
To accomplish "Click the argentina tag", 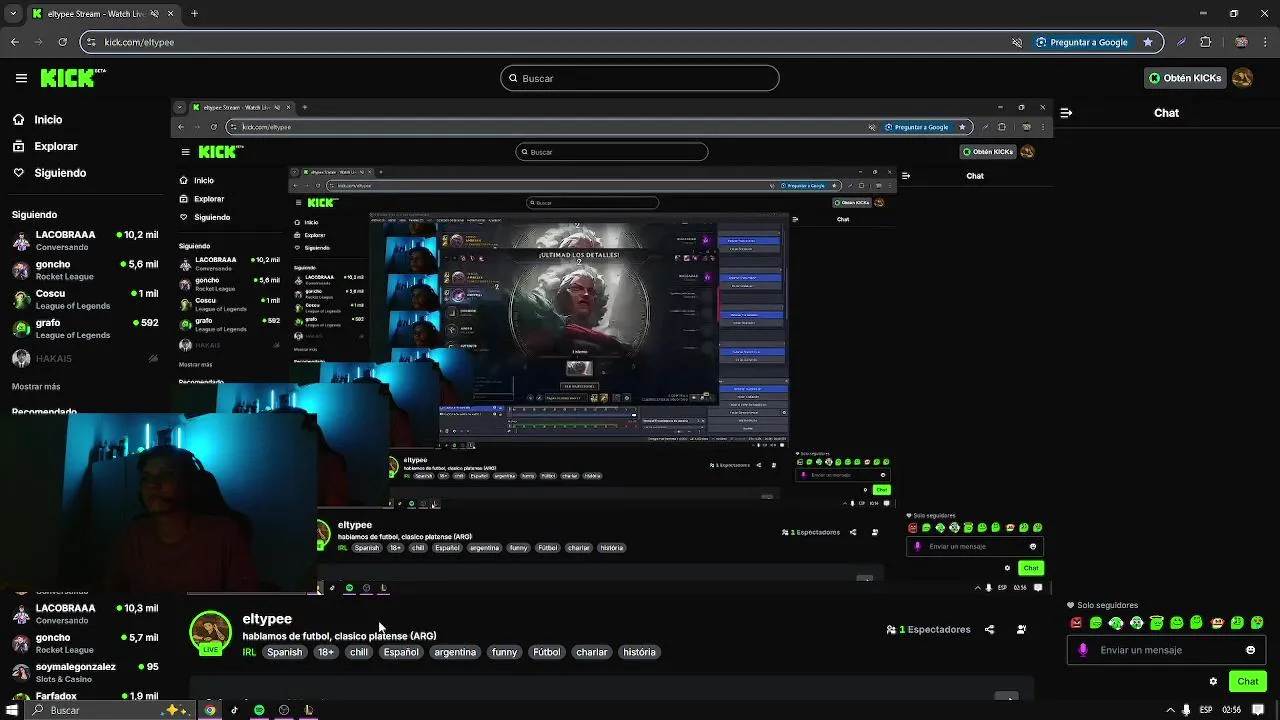I will pos(455,652).
